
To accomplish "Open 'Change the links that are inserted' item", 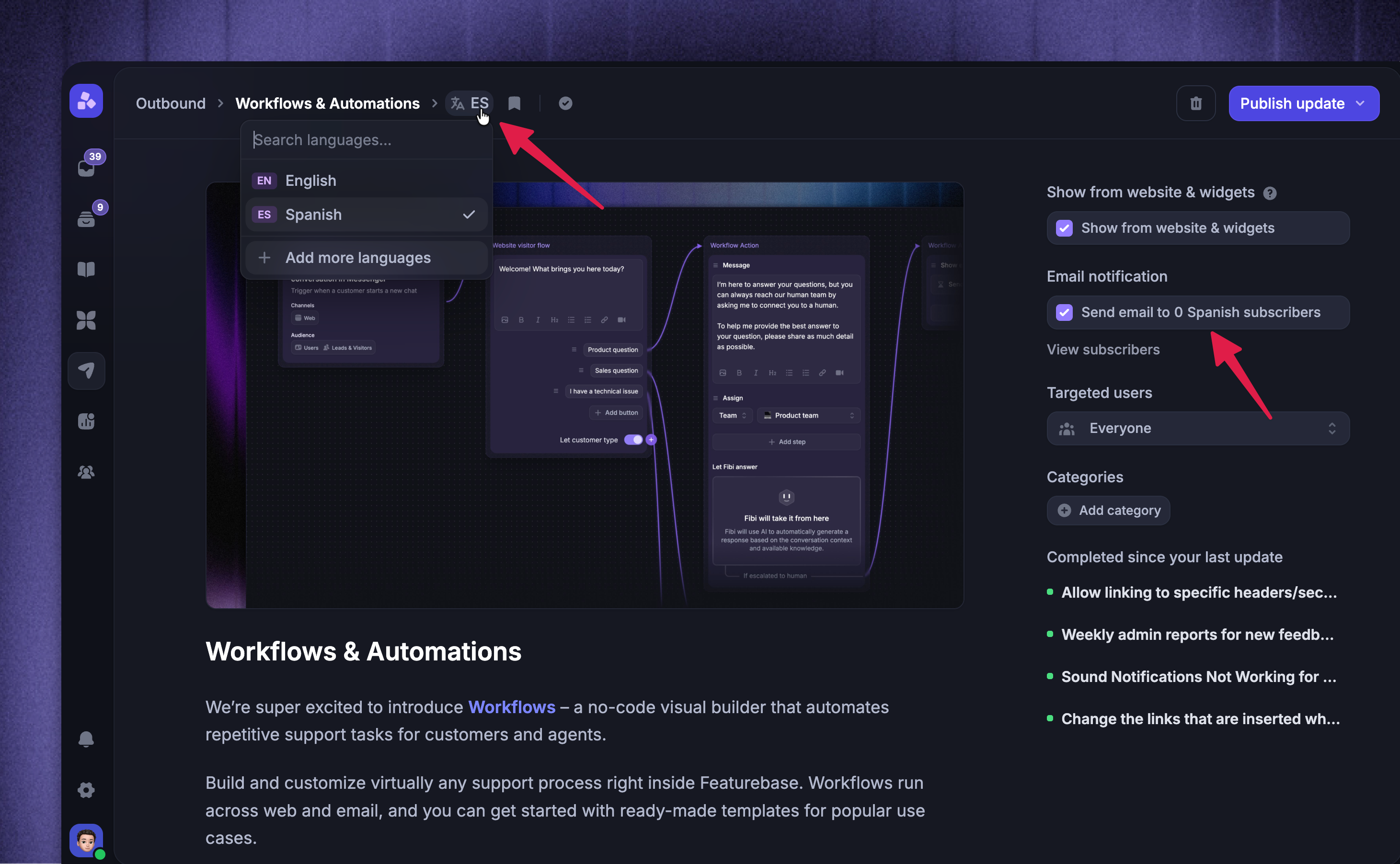I will pyautogui.click(x=1201, y=719).
